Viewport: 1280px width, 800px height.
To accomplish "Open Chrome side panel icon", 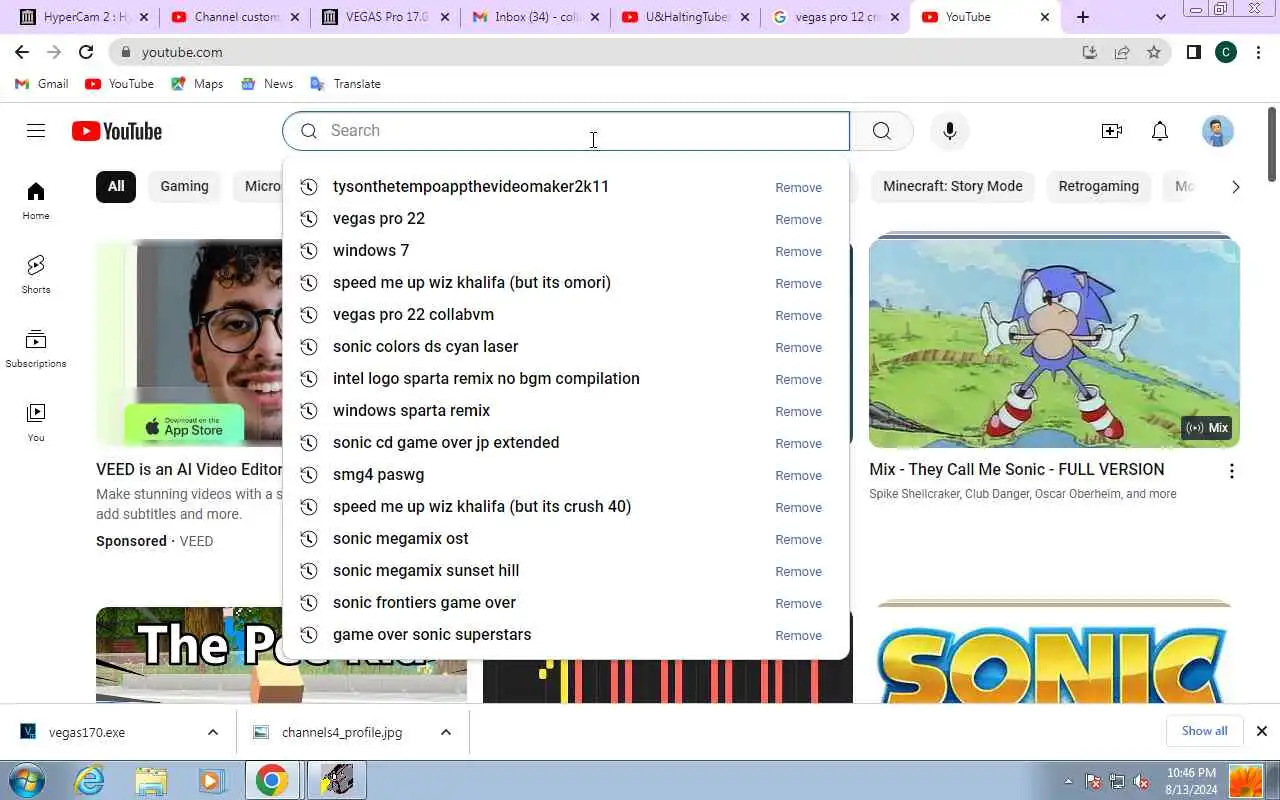I will click(1194, 52).
